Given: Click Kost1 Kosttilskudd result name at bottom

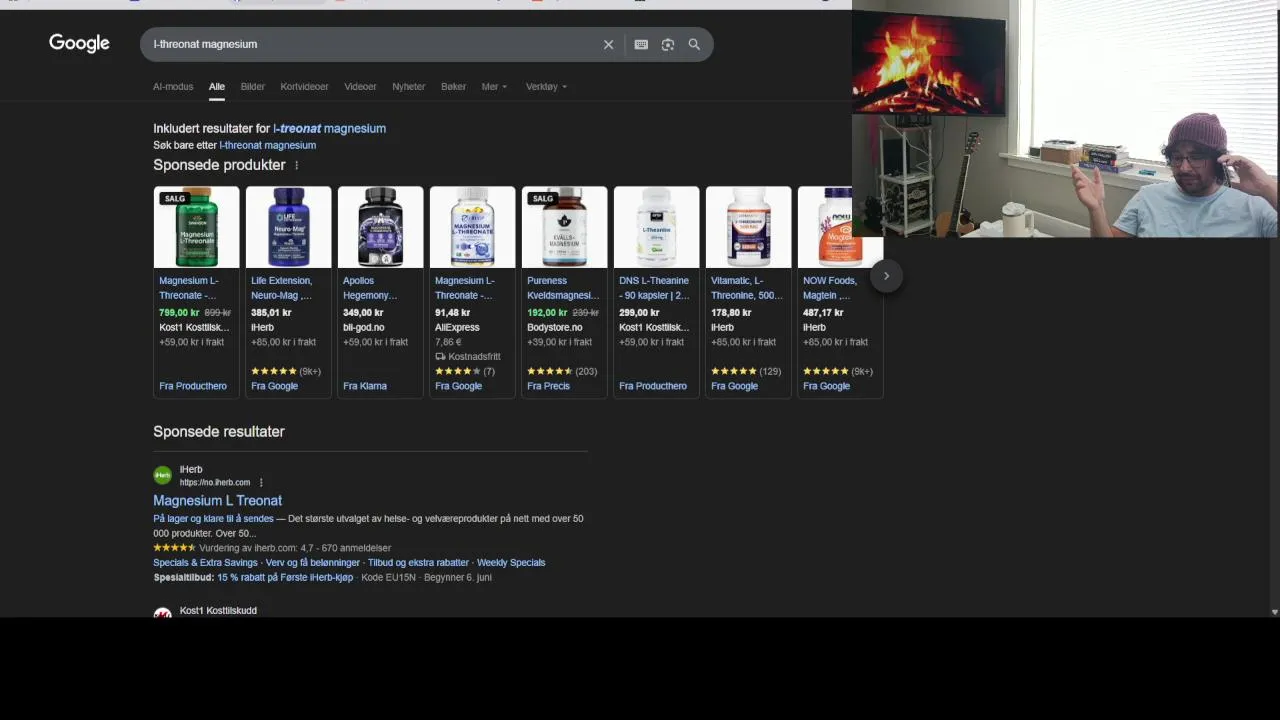Looking at the screenshot, I should click(218, 610).
